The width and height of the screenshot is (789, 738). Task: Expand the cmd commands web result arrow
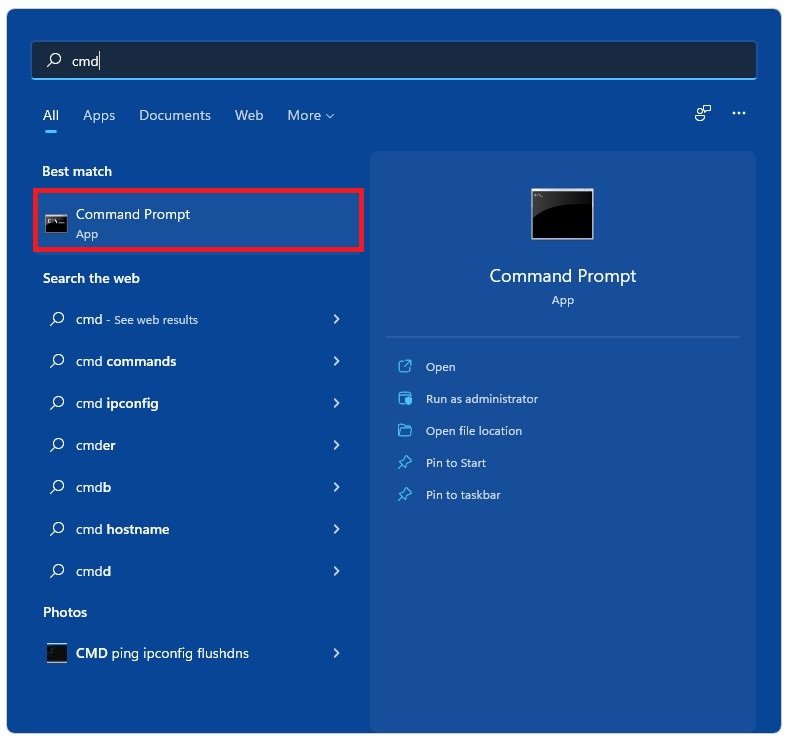coord(336,361)
